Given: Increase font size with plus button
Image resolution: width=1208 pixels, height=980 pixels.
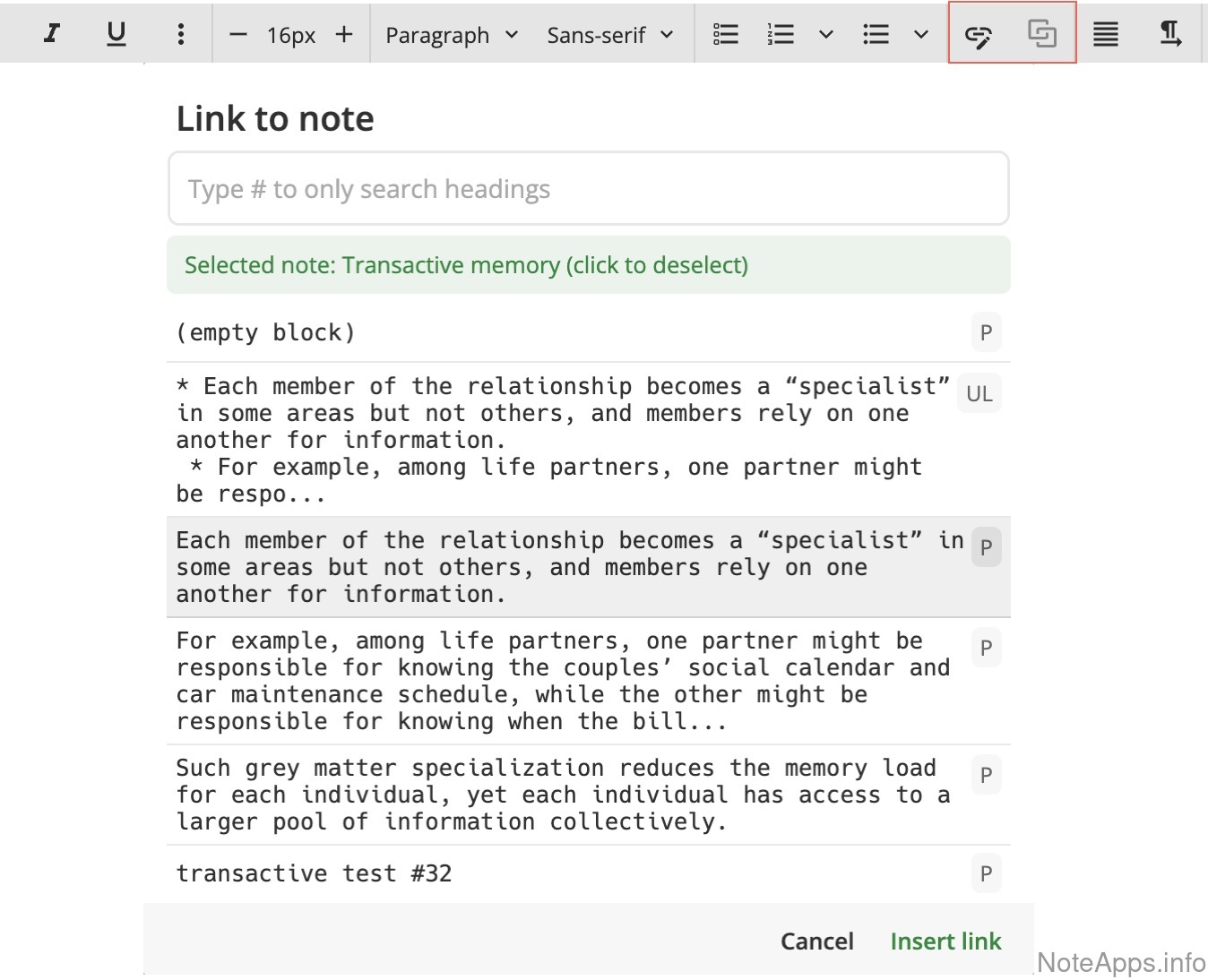Looking at the screenshot, I should coord(344,34).
